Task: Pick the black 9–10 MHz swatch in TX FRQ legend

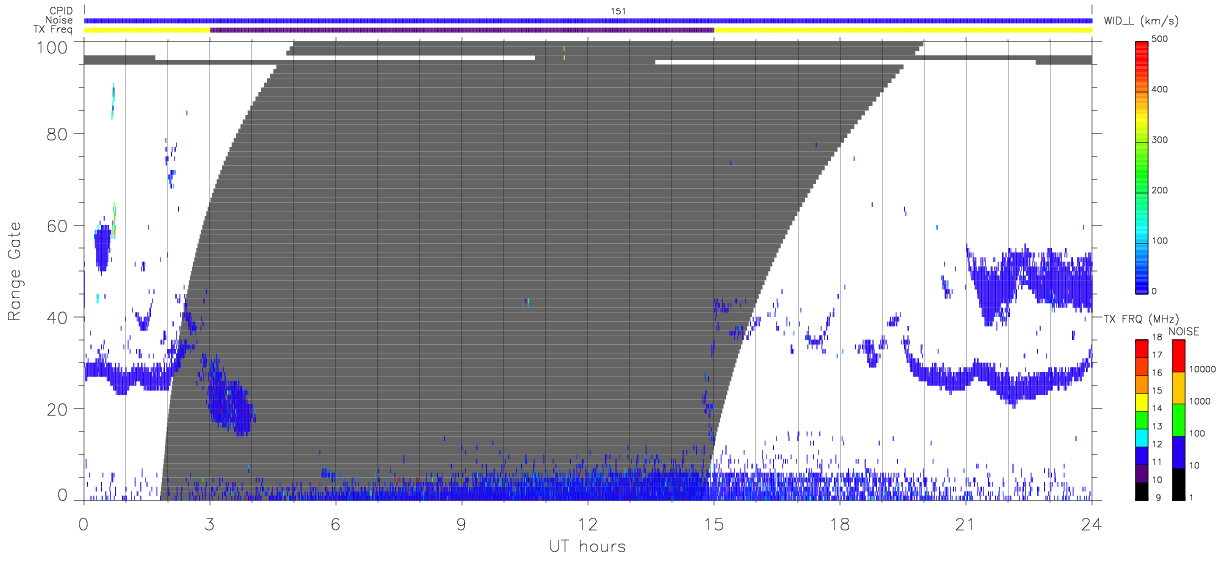Action: pos(1142,489)
